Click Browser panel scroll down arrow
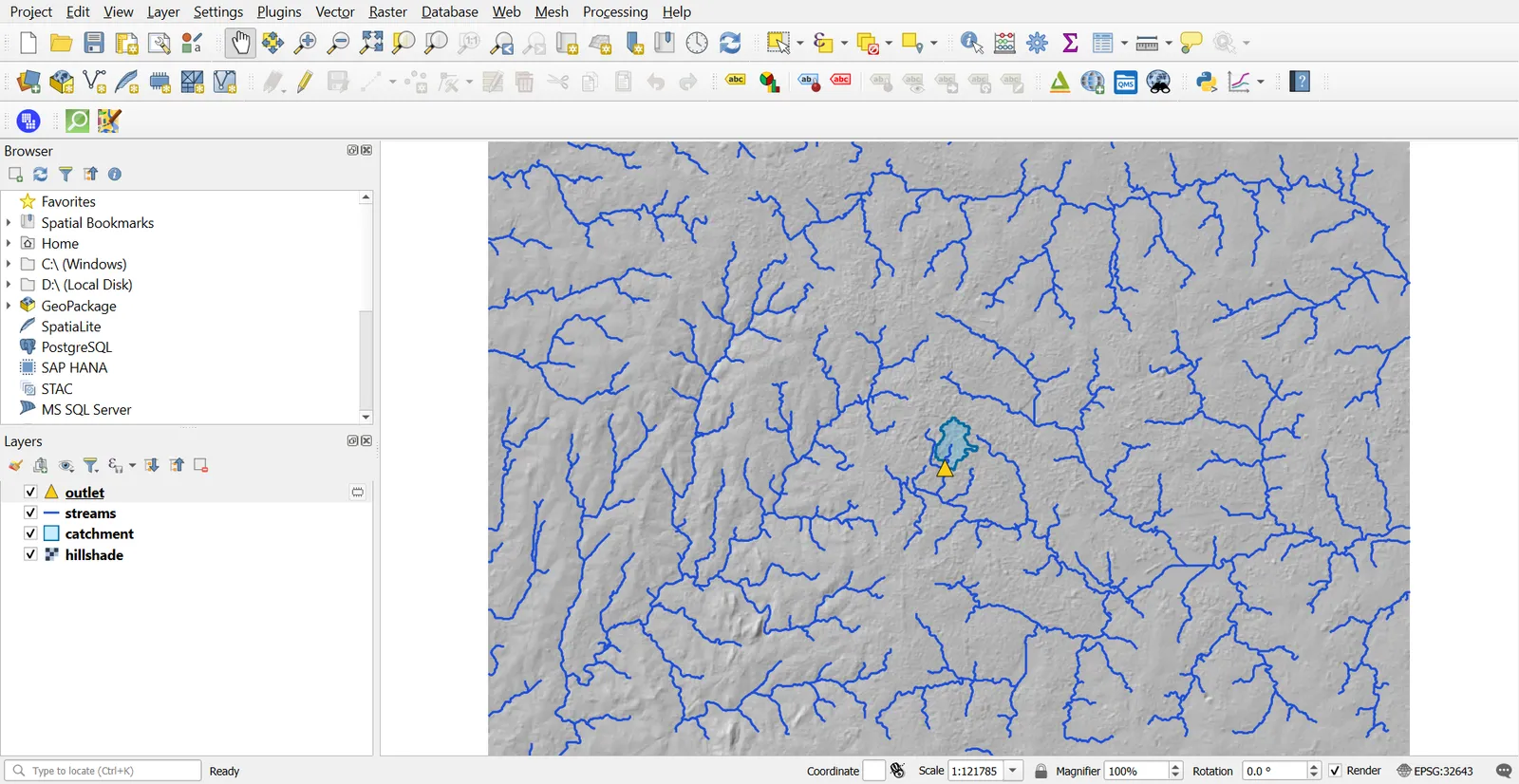 [366, 417]
